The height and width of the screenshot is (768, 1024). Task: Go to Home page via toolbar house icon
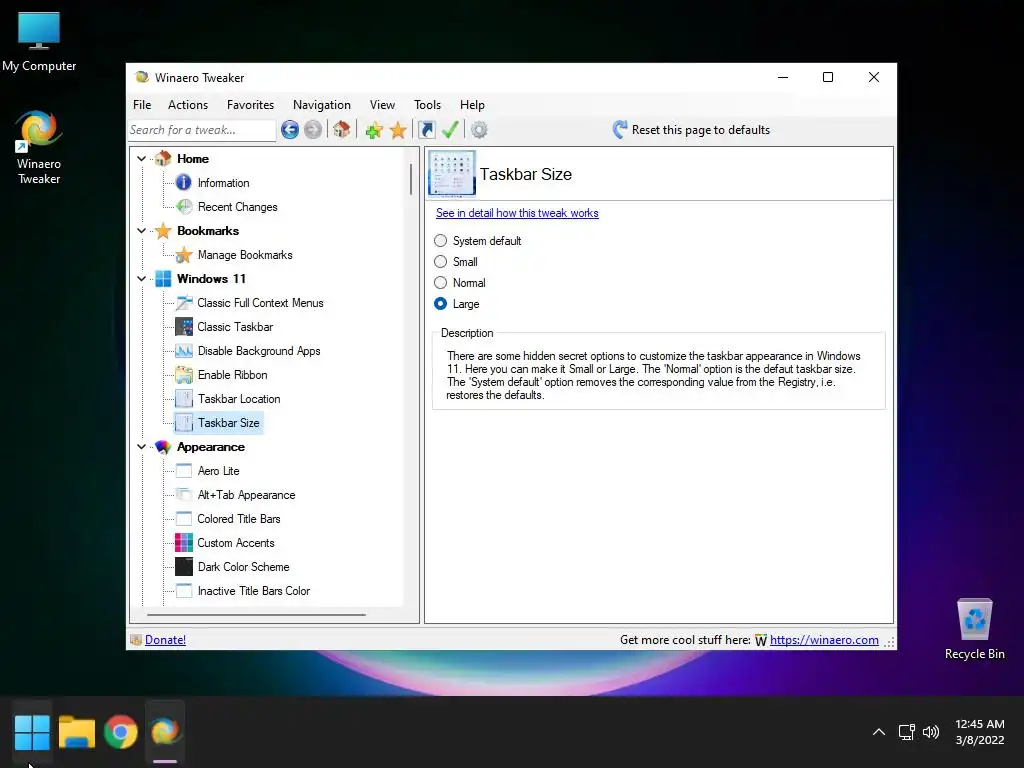[x=342, y=129]
